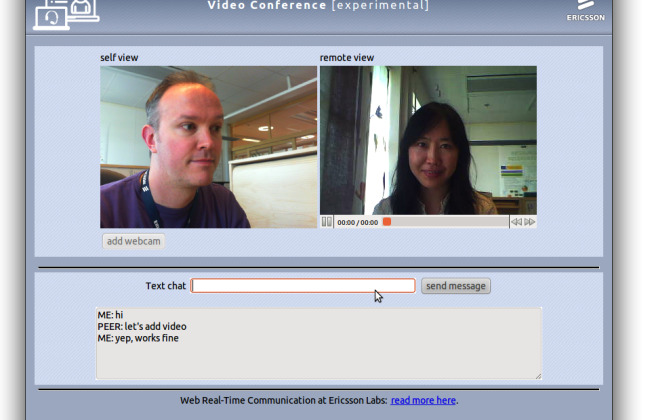Click the orange seek handle on video progress bar
The height and width of the screenshot is (420, 650).
coord(387,222)
